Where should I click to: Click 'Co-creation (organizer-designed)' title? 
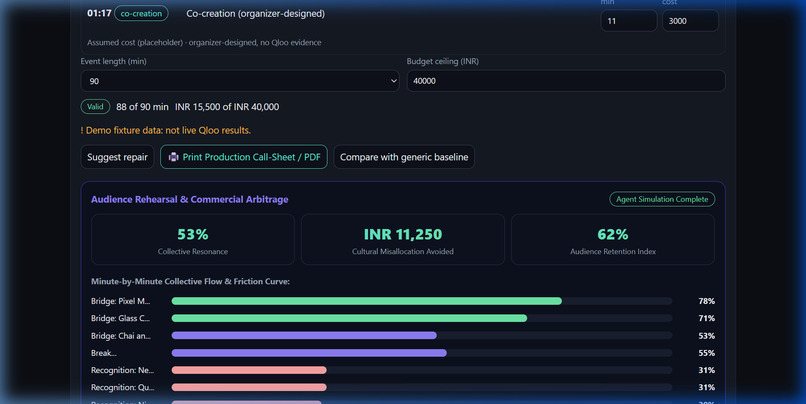pyautogui.click(x=255, y=14)
